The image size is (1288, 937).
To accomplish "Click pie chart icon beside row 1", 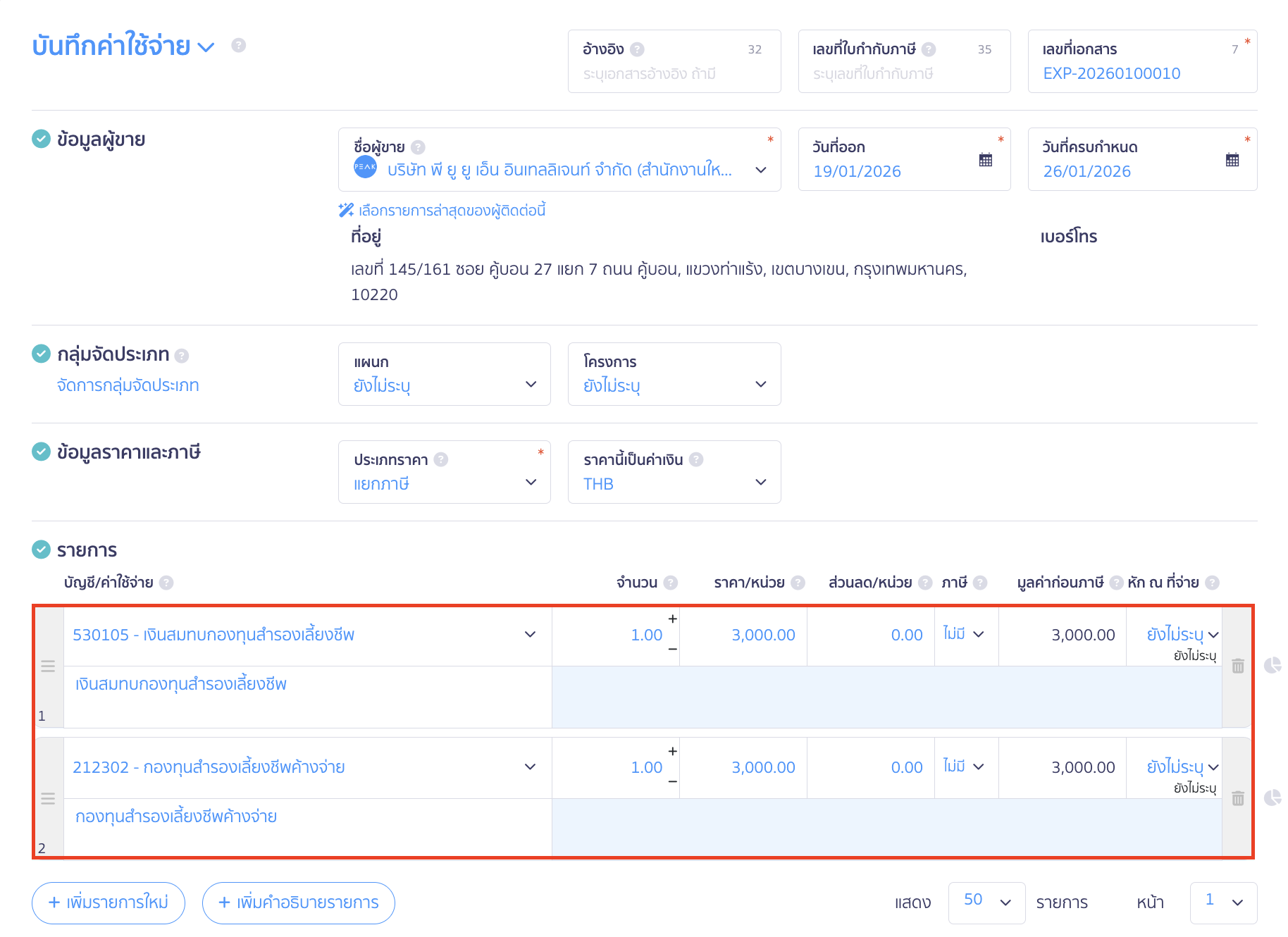I will pos(1272,666).
